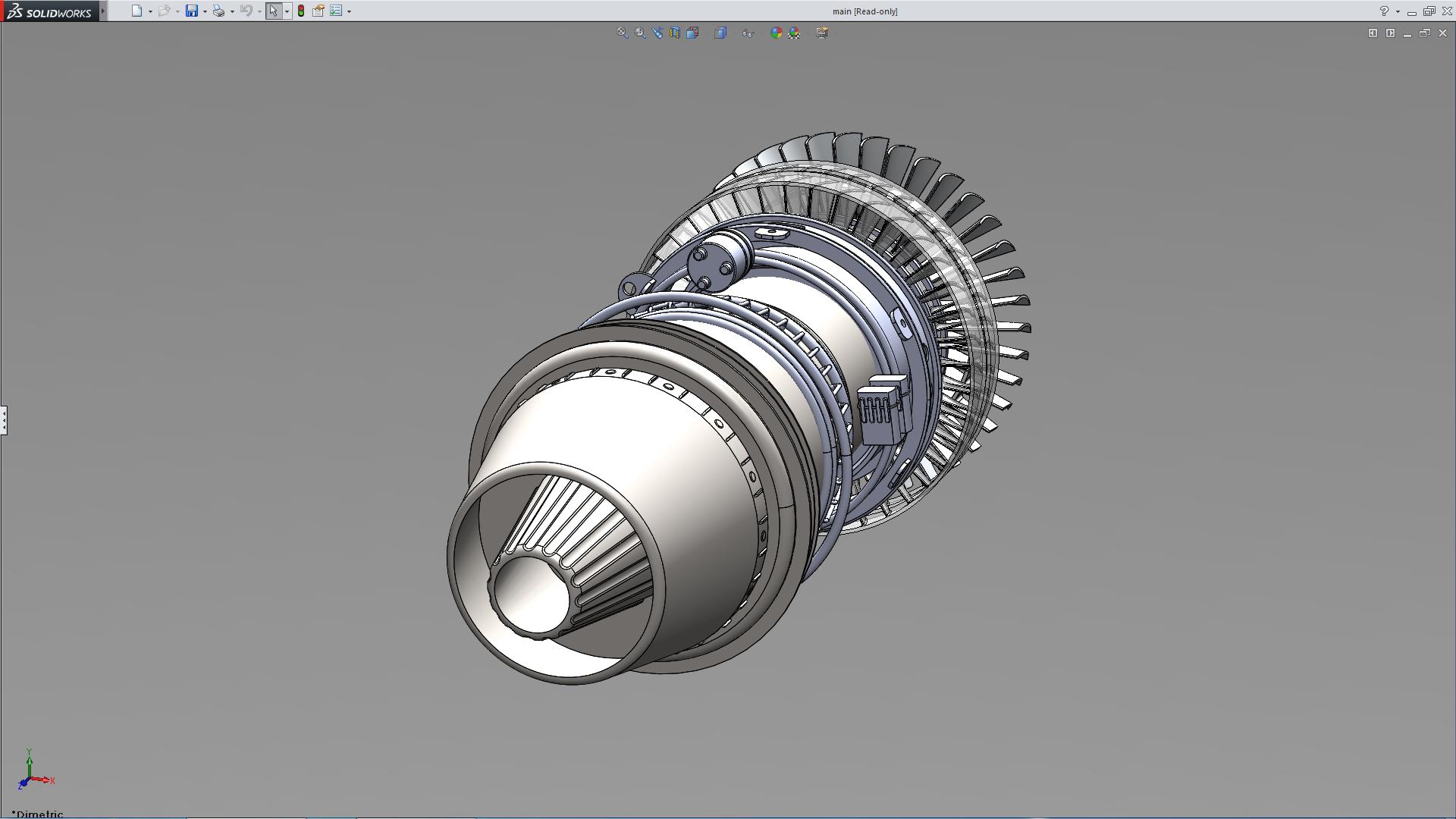Click the Zoom to Area magnifier

click(640, 33)
